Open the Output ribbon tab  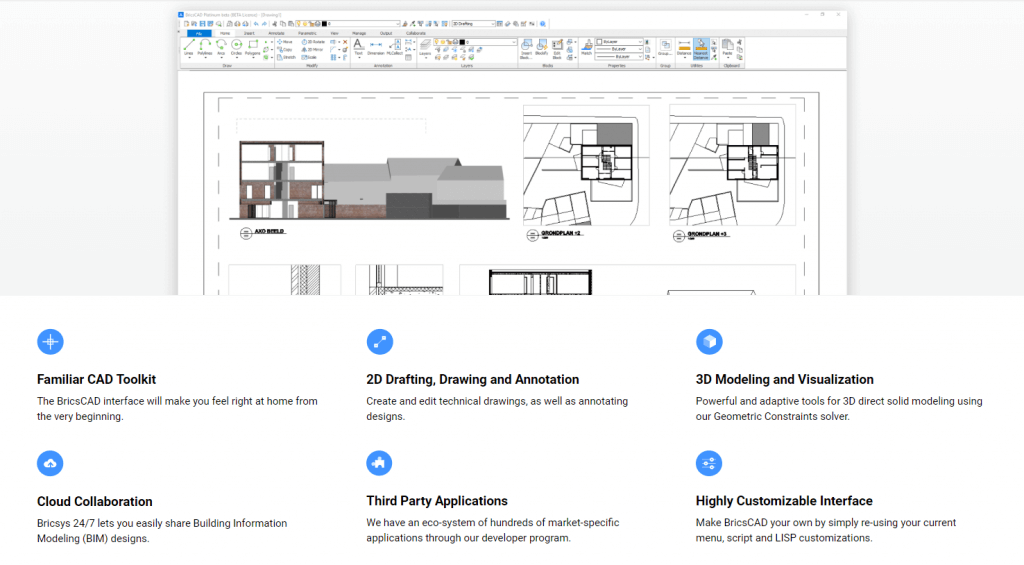click(x=386, y=33)
